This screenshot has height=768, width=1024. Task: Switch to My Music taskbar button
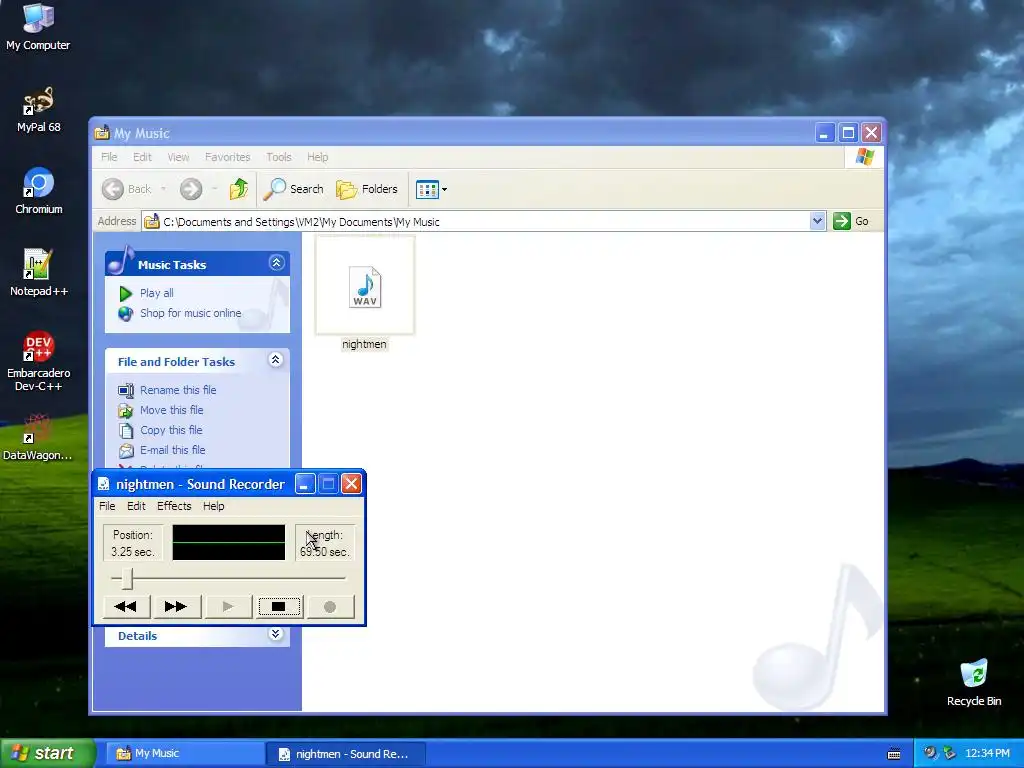click(185, 754)
